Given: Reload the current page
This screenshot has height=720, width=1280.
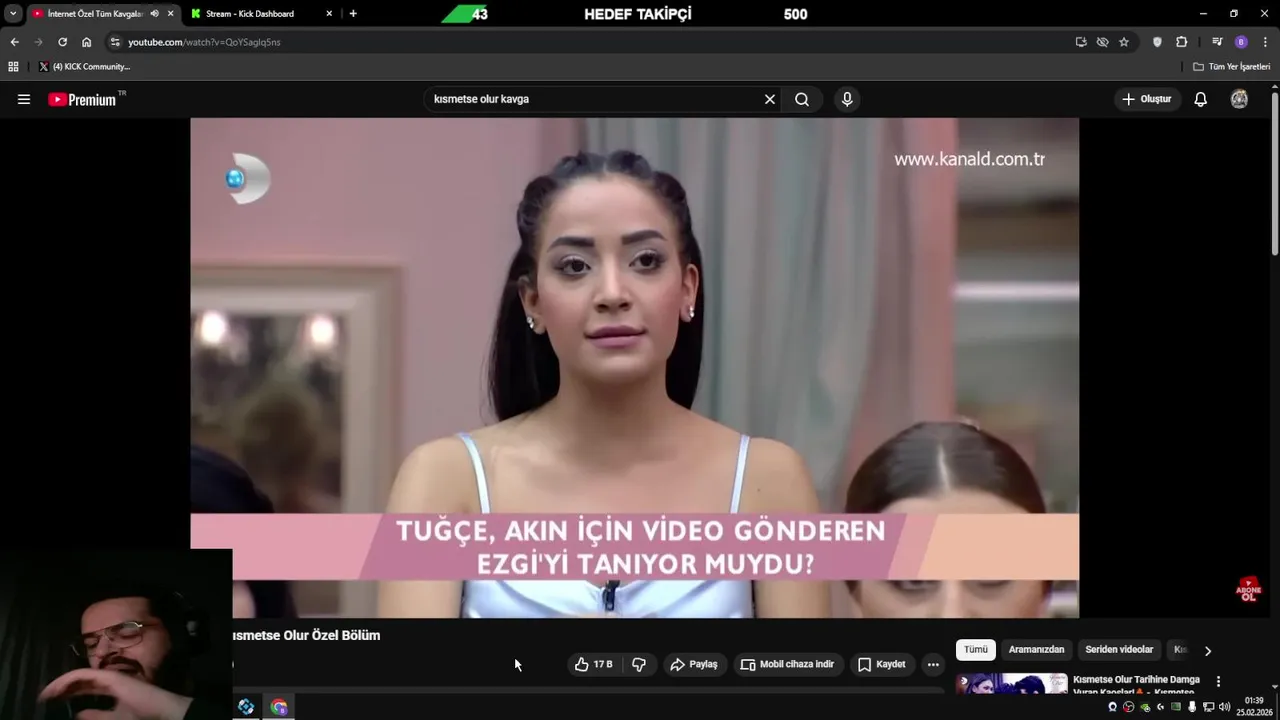Looking at the screenshot, I should click(x=62, y=42).
